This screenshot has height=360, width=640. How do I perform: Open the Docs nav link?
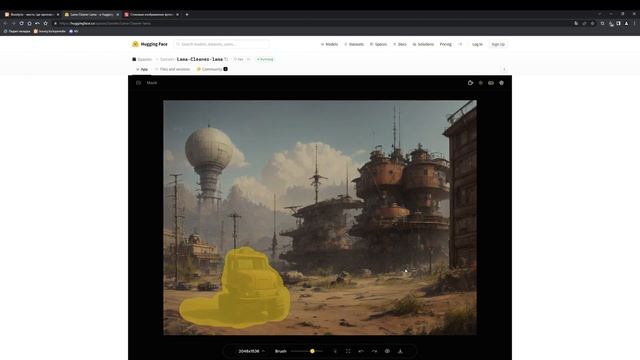coord(400,44)
